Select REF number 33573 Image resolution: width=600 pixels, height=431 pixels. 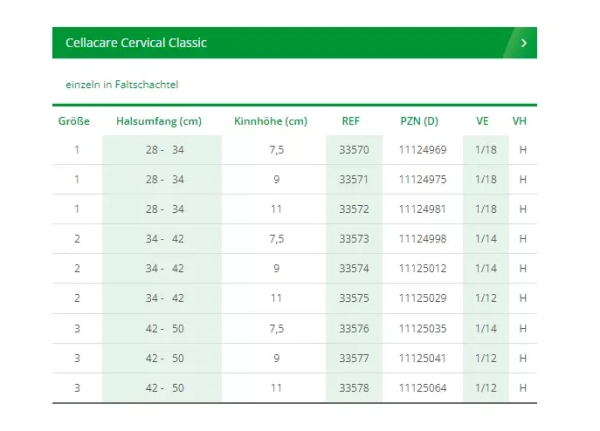point(354,239)
